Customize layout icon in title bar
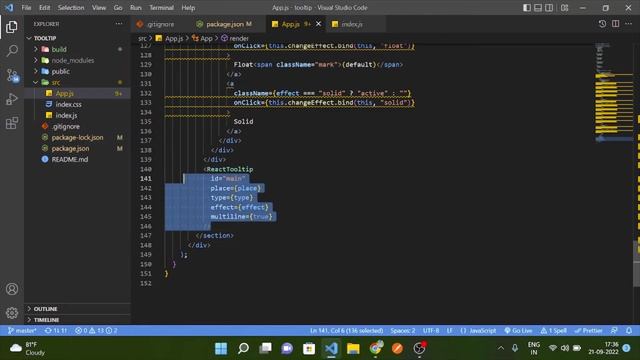This screenshot has height=360, width=640. coord(564,7)
